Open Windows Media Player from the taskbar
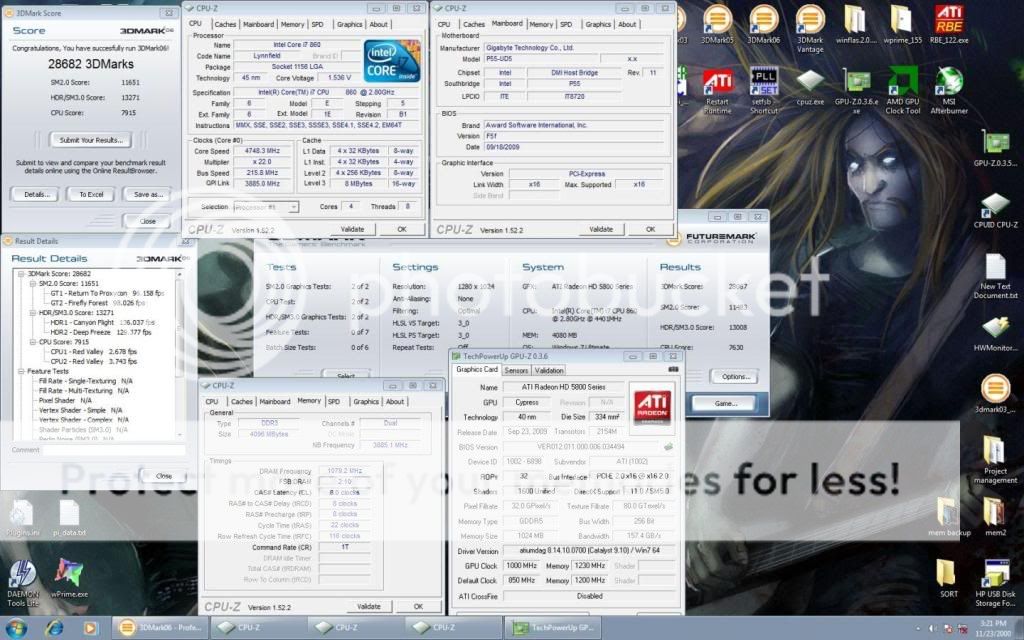 click(90, 628)
